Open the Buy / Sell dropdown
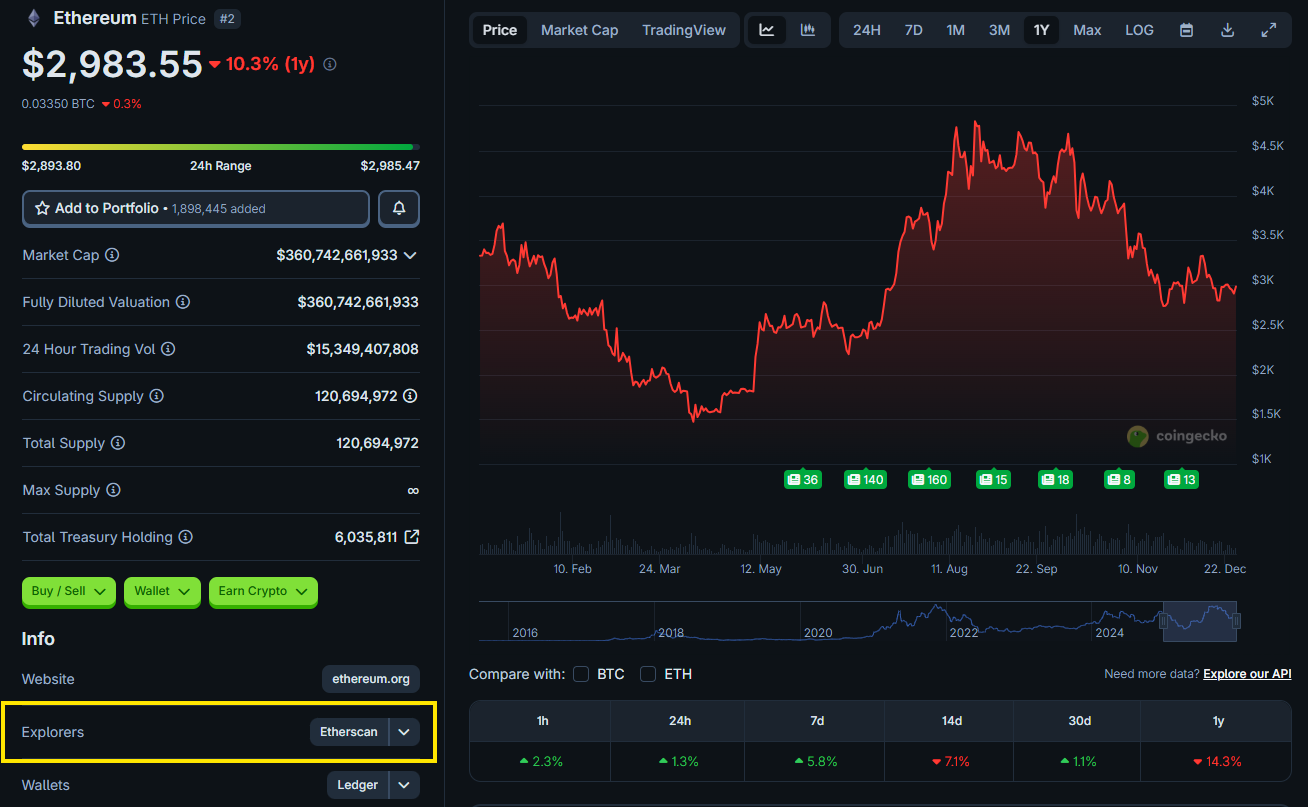Image resolution: width=1308 pixels, height=807 pixels. pyautogui.click(x=69, y=591)
